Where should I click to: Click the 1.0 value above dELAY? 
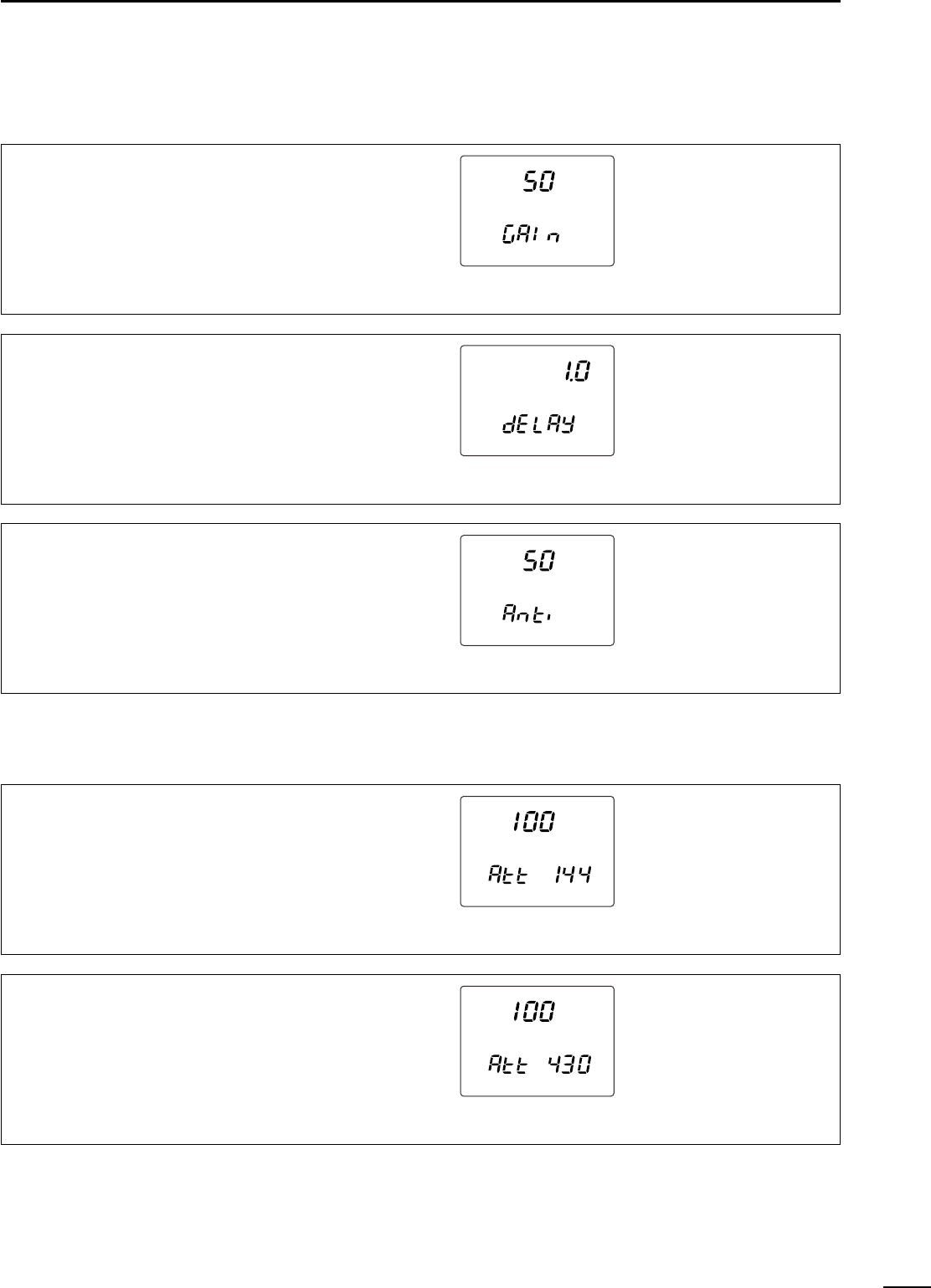pos(575,372)
